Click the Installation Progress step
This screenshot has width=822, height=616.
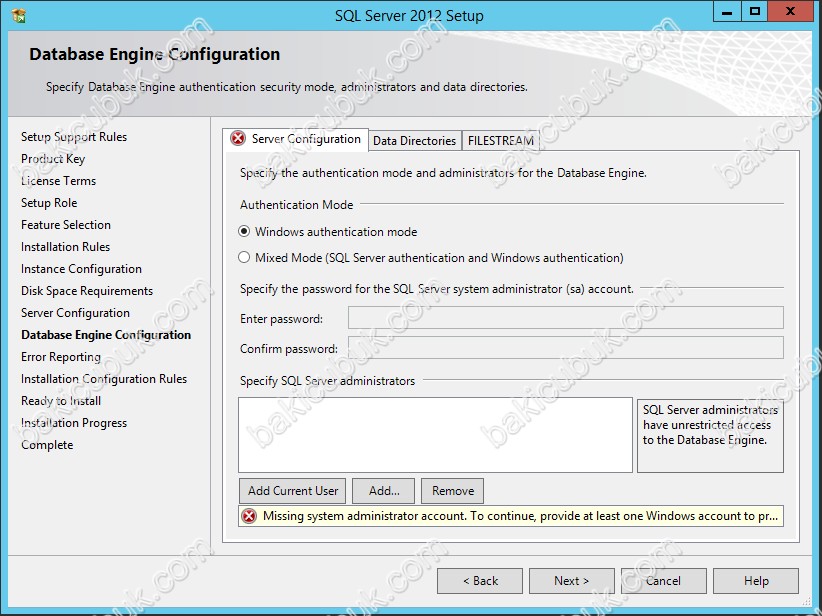click(74, 423)
